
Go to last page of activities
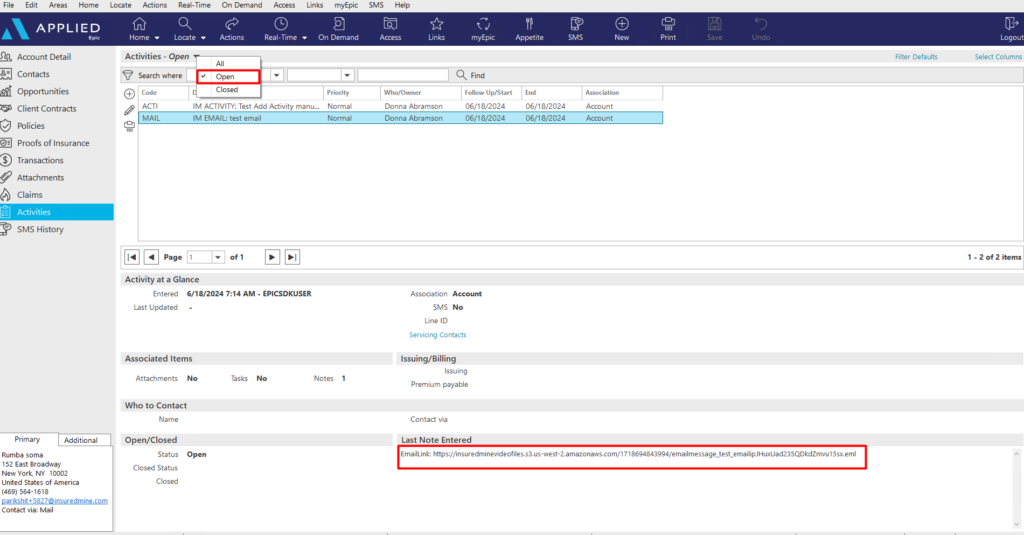[292, 257]
